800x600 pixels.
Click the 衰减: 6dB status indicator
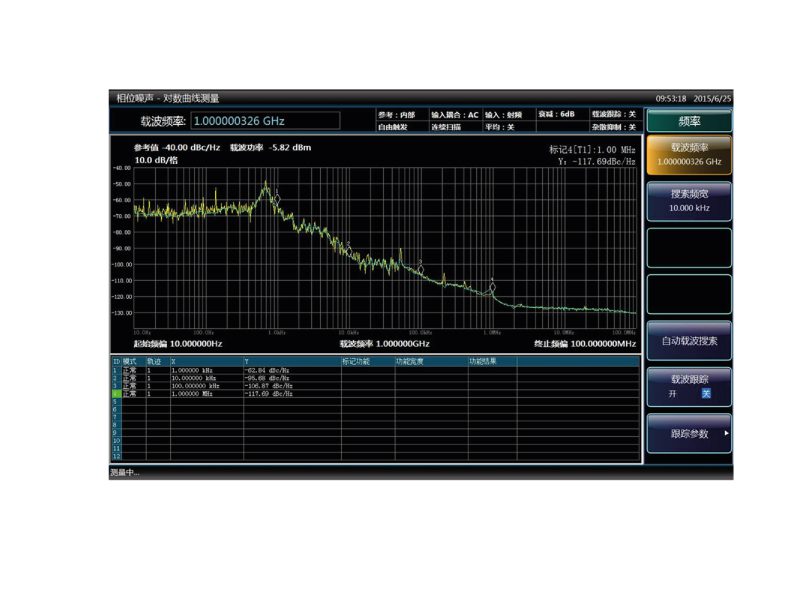tap(560, 115)
